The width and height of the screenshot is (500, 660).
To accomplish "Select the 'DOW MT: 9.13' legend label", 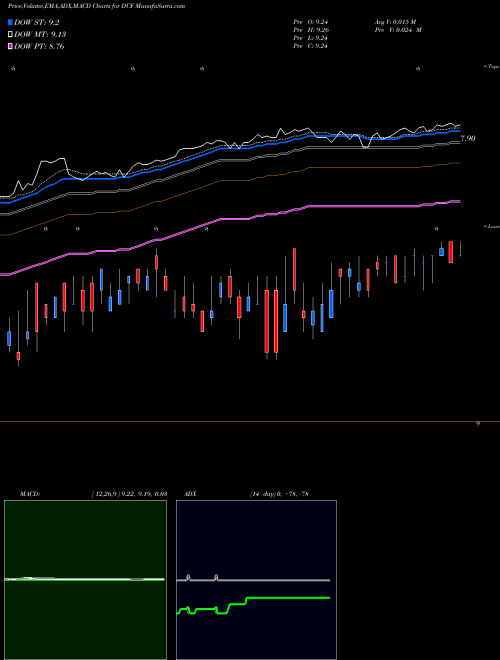I will (x=40, y=35).
